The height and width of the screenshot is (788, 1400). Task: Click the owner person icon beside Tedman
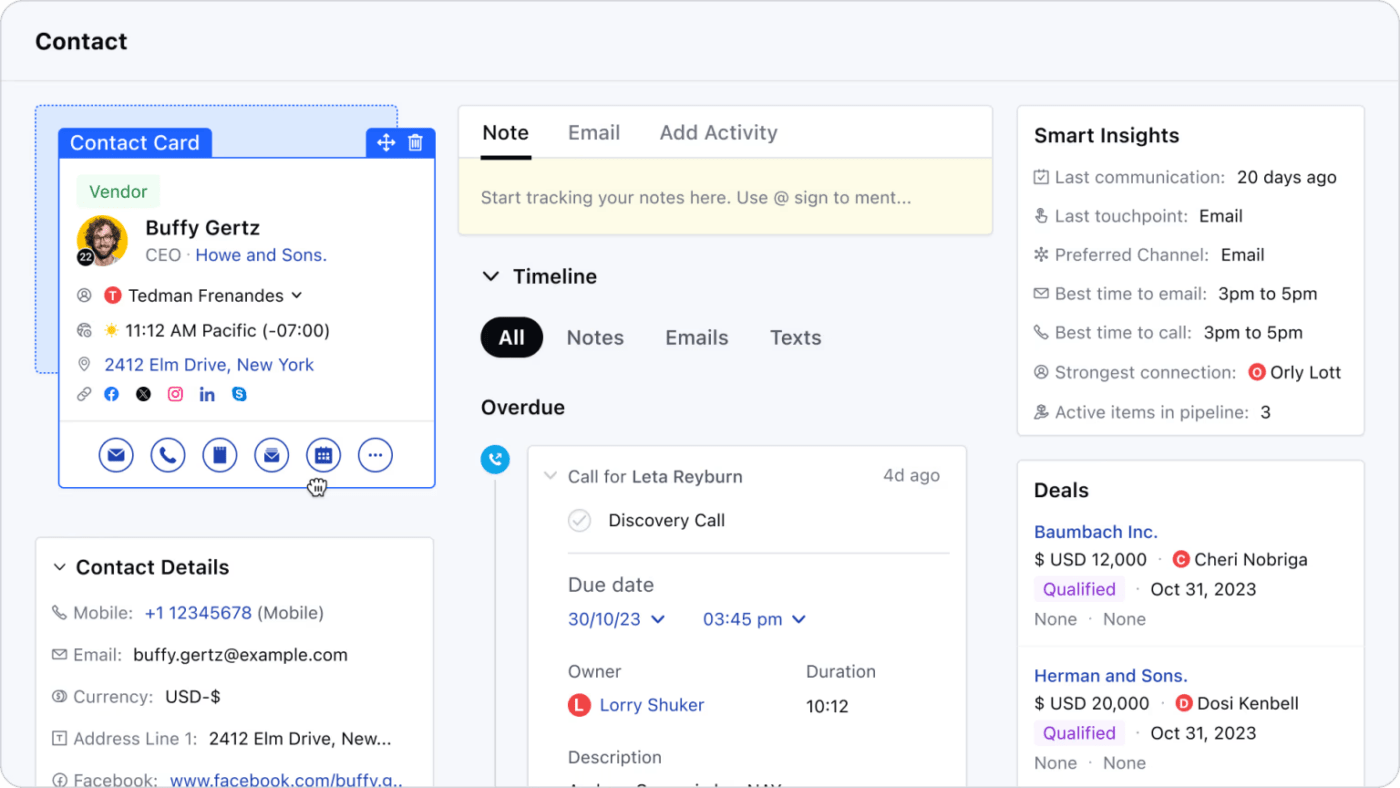84,295
